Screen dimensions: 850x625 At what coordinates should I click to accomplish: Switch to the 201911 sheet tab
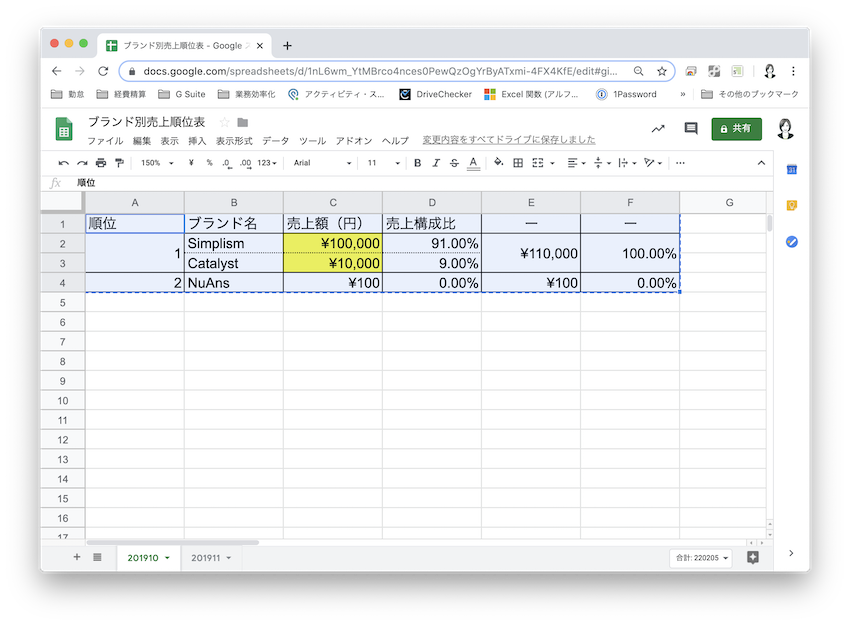coord(211,557)
